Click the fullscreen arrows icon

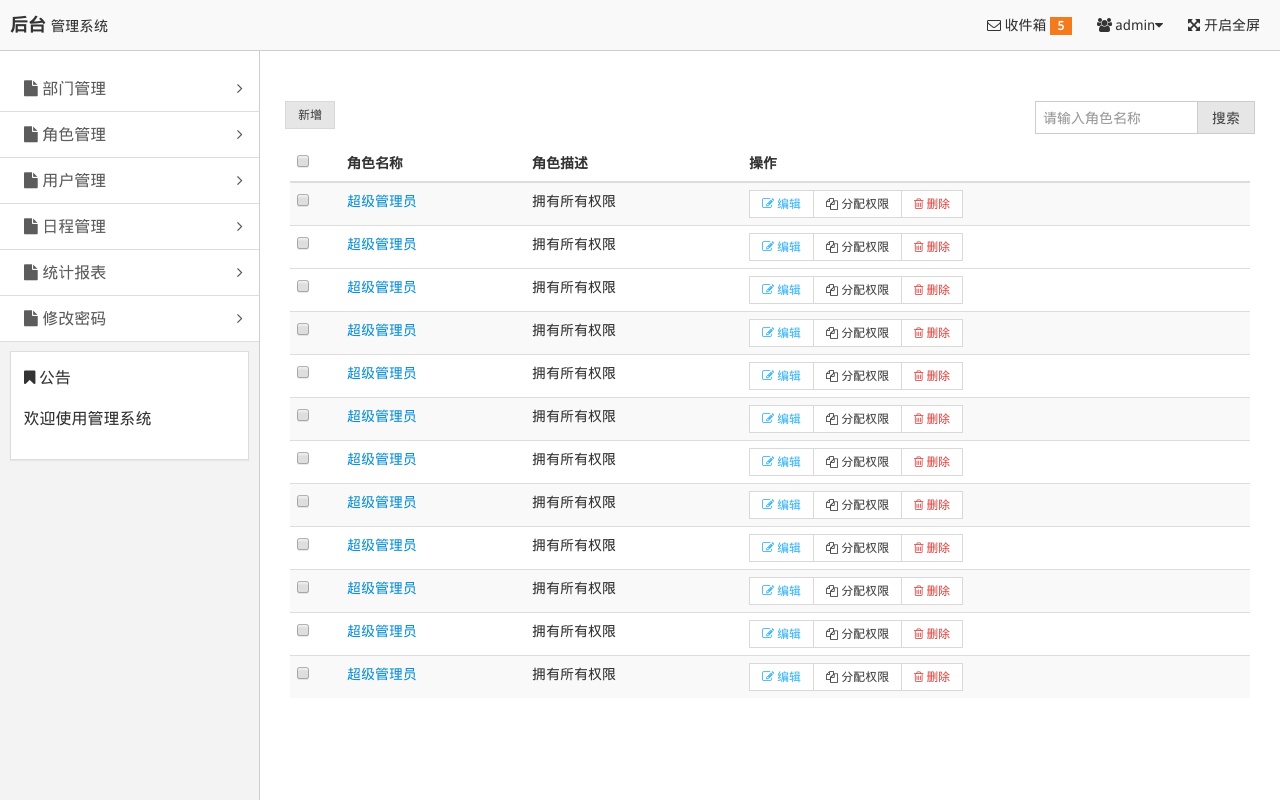click(x=1194, y=26)
